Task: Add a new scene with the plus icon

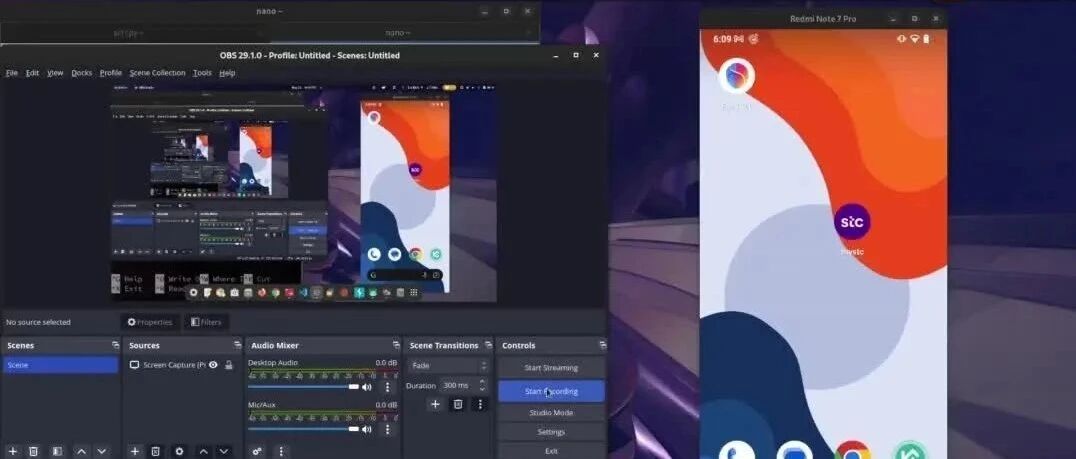Action: (13, 451)
